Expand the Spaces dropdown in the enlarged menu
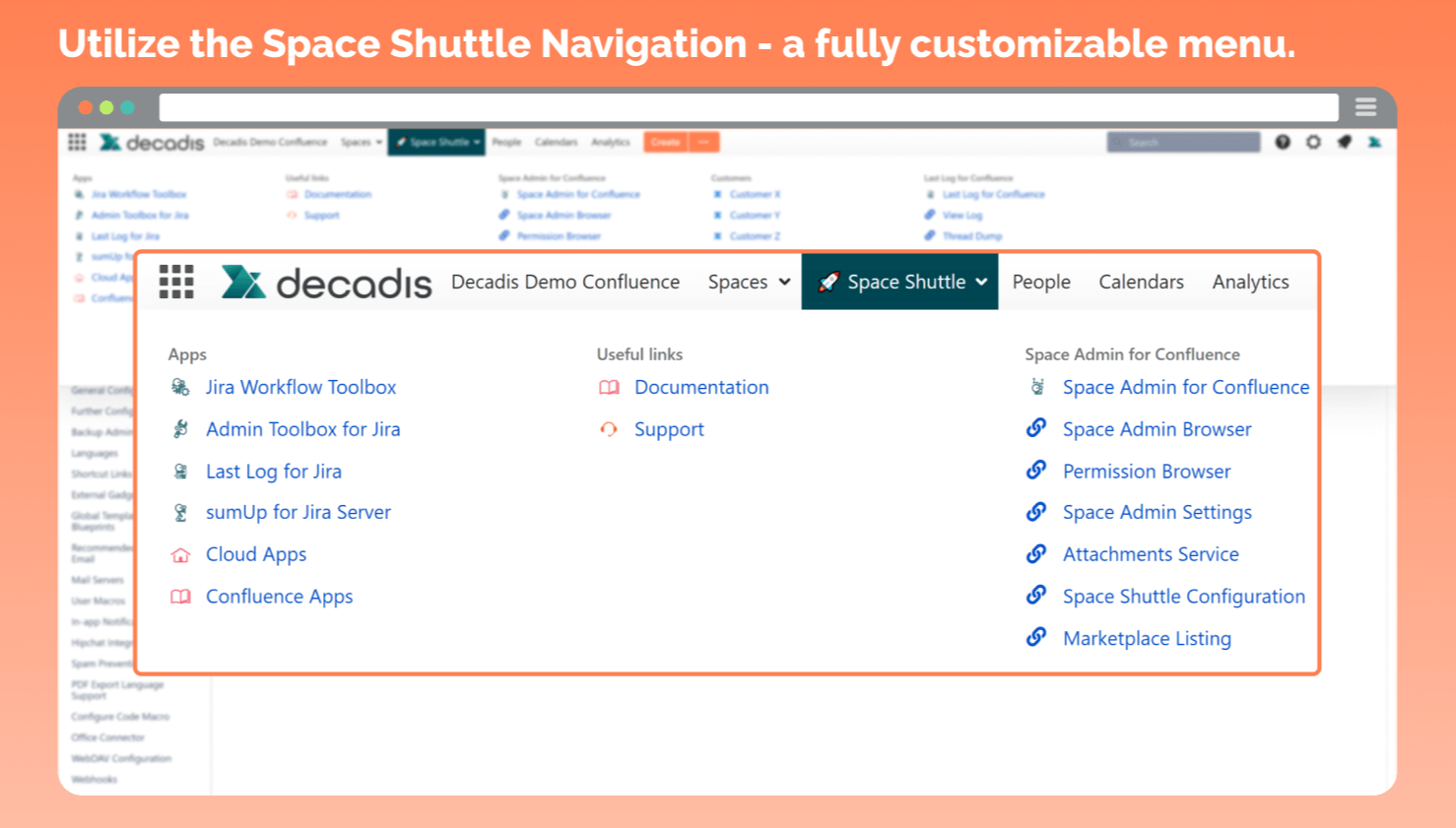Screen dimensions: 1456x828 (749, 283)
